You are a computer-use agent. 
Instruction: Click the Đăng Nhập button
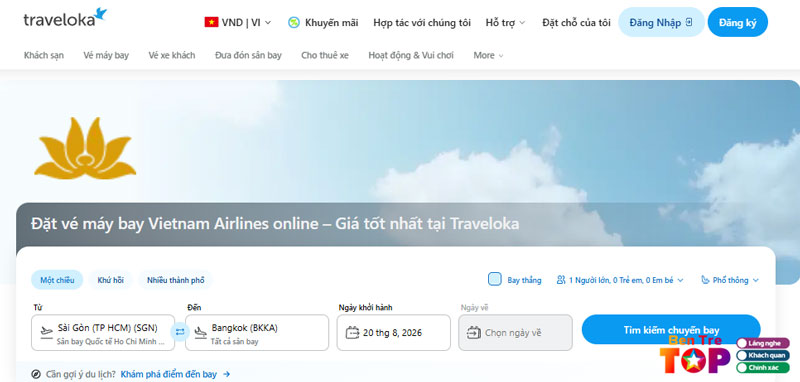[661, 22]
